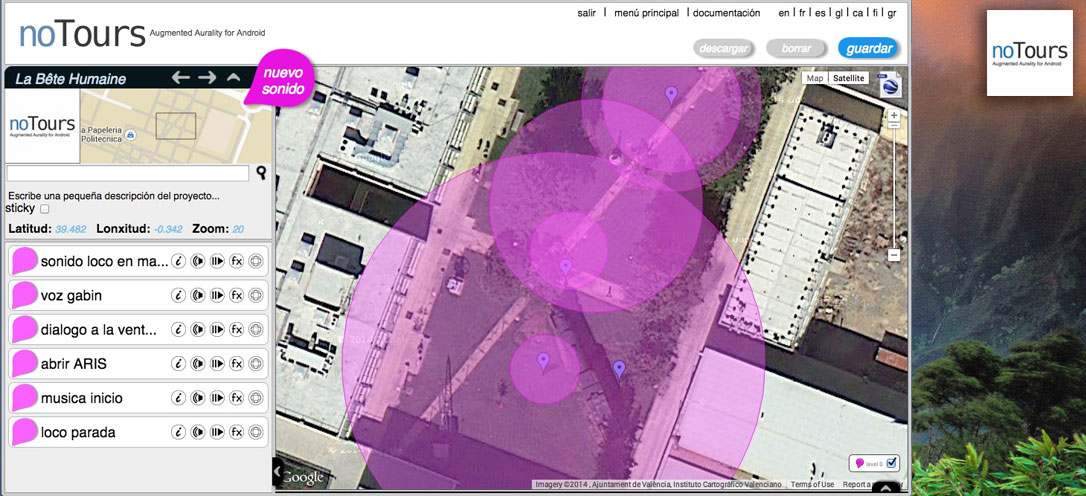The image size is (1086, 496).
Task: Open fx effects for 'musica inicio'
Action: (x=237, y=398)
